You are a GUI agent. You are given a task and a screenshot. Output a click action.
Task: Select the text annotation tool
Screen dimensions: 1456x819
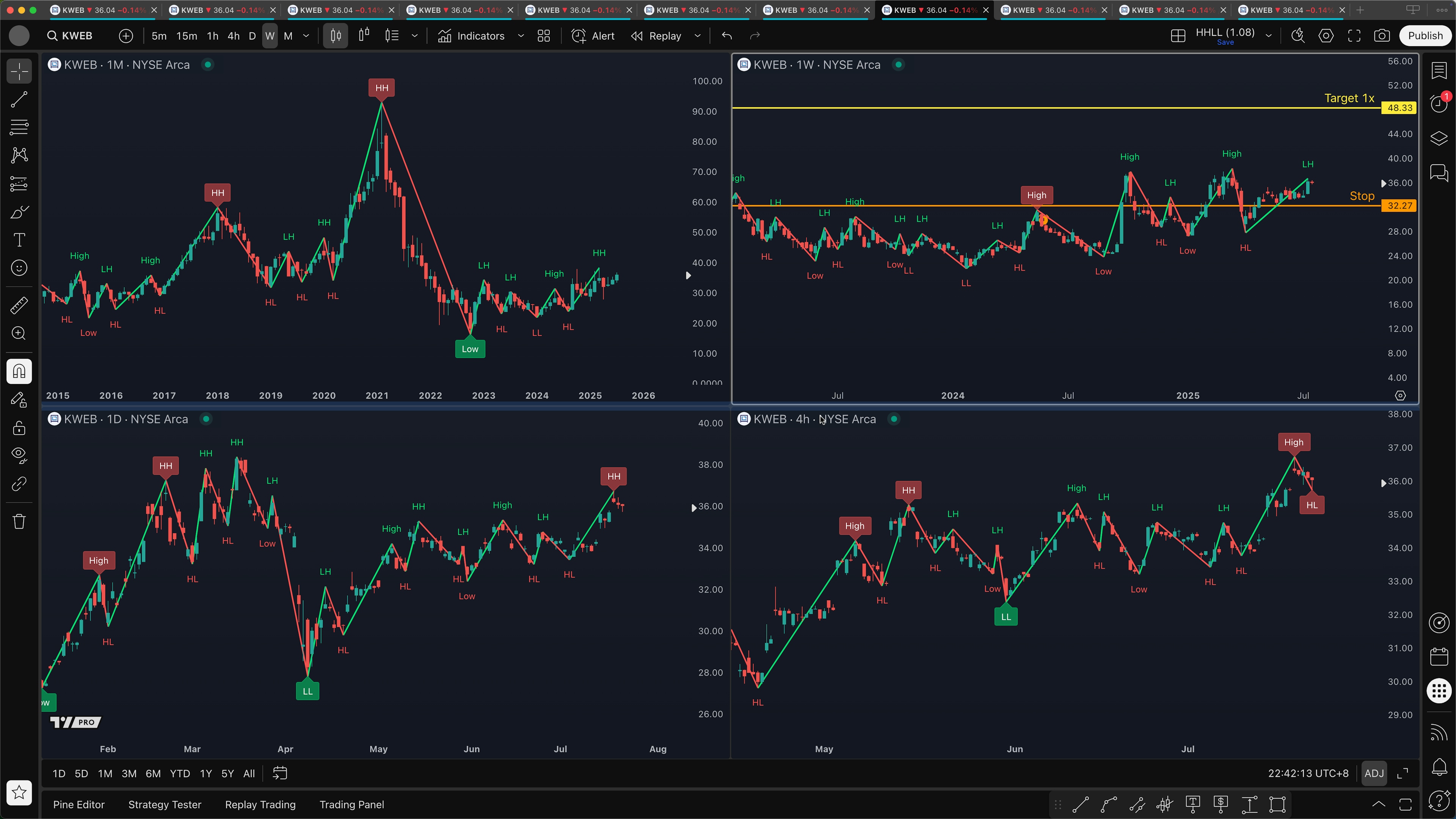pyautogui.click(x=19, y=240)
